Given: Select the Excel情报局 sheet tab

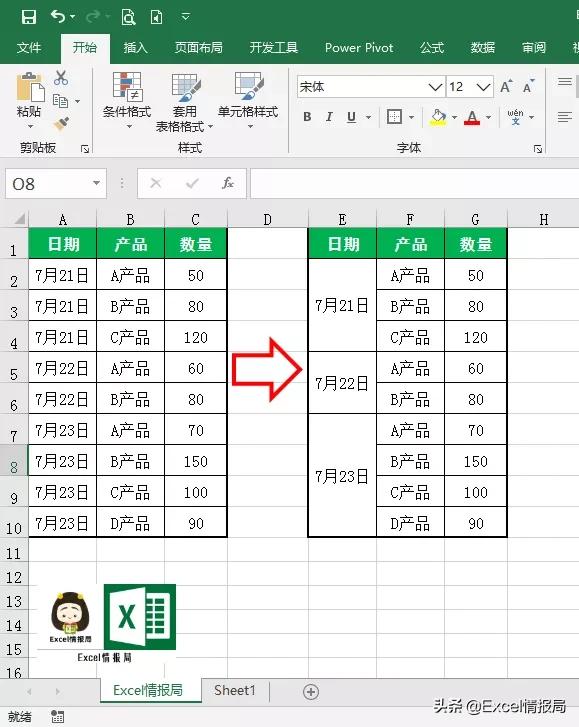Looking at the screenshot, I should [x=148, y=690].
